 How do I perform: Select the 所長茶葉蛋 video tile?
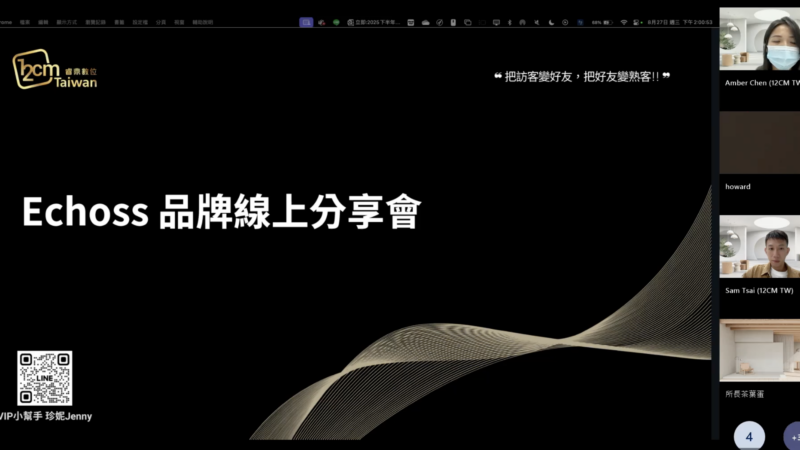point(760,351)
